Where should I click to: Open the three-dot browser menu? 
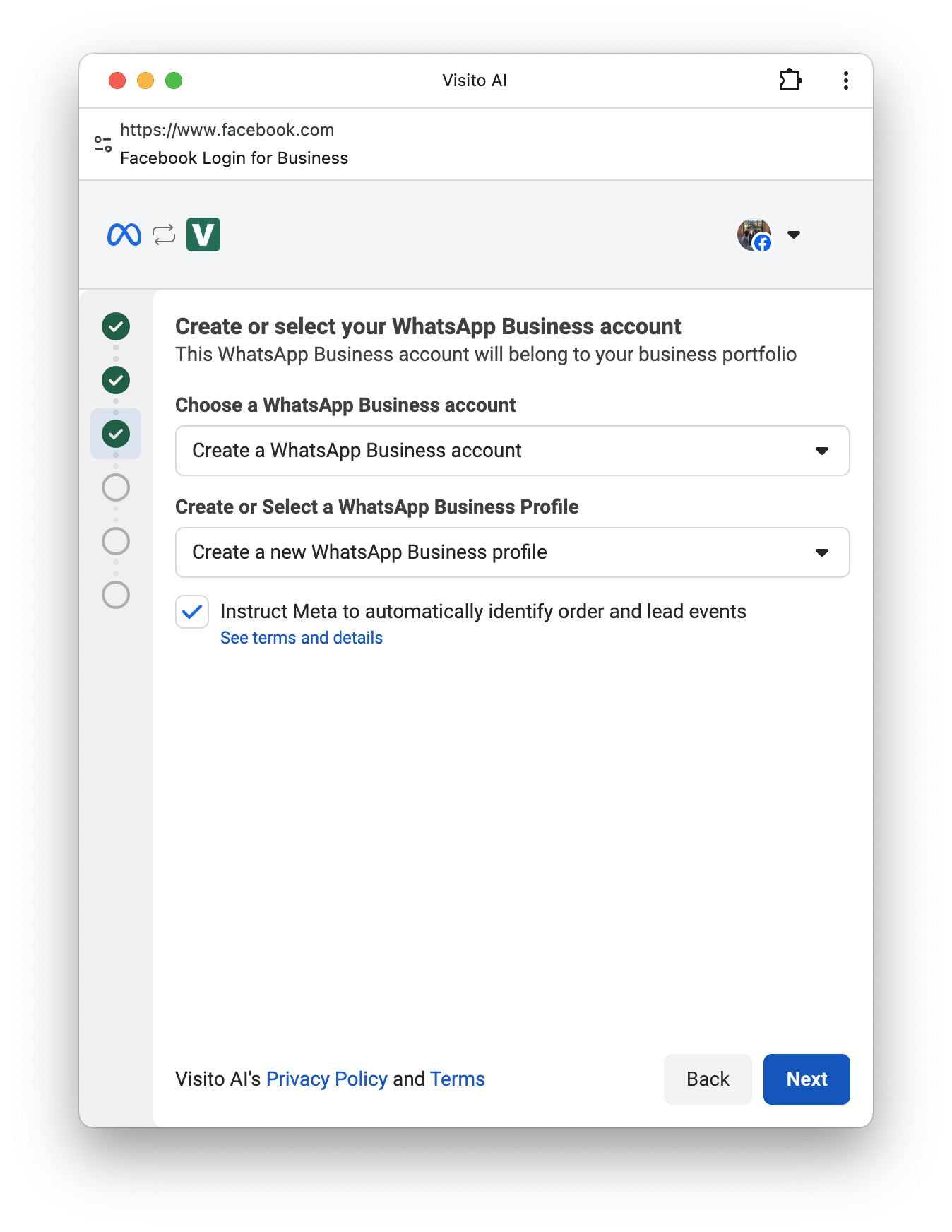845,81
